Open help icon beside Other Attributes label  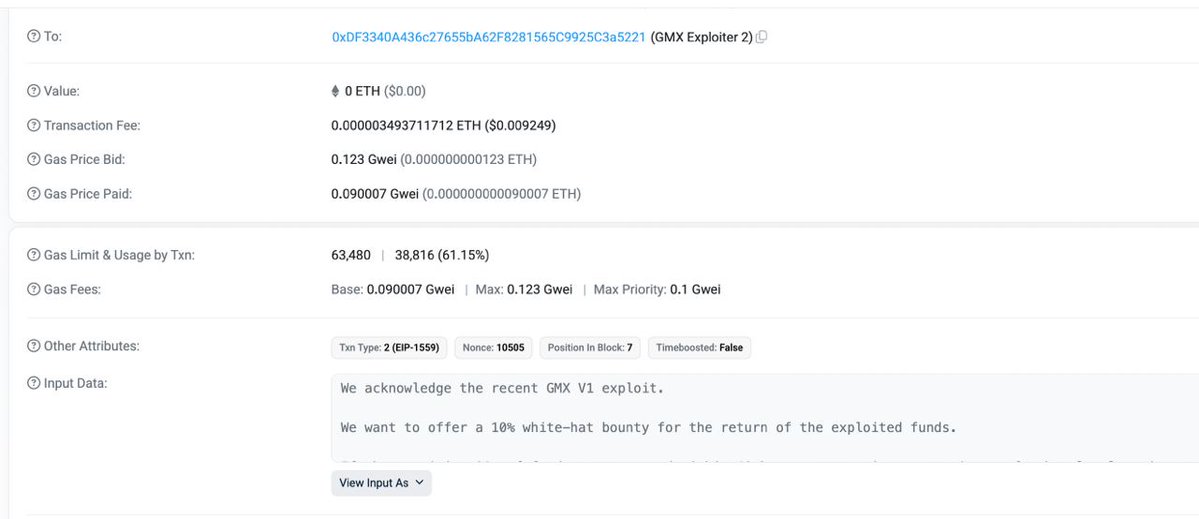[33, 346]
